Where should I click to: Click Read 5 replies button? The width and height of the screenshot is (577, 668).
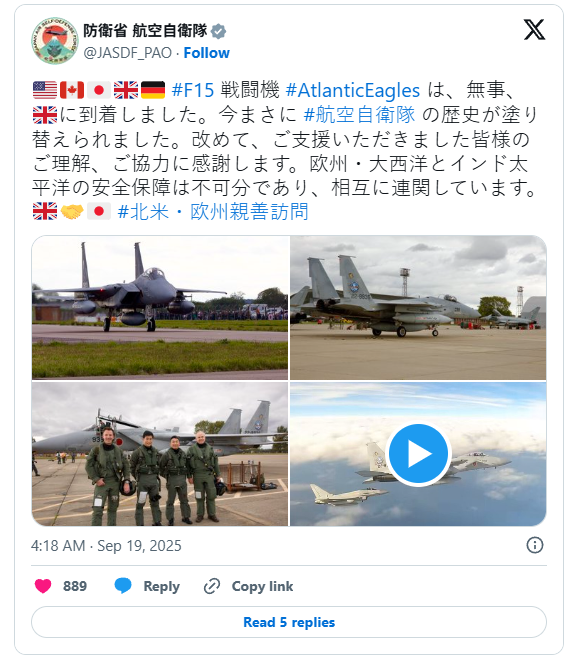point(289,622)
